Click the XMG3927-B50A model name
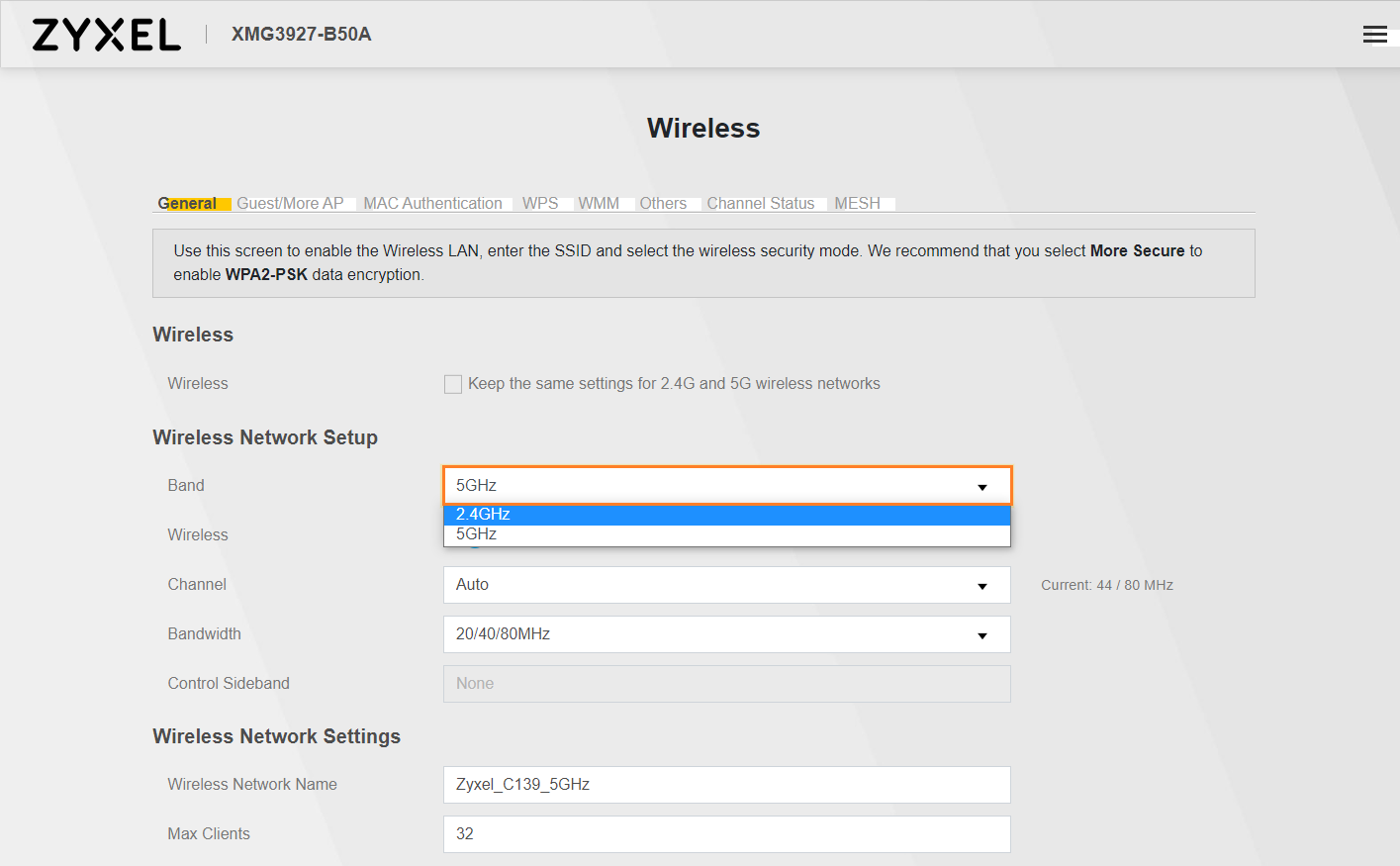This screenshot has width=1400, height=866. (x=301, y=35)
